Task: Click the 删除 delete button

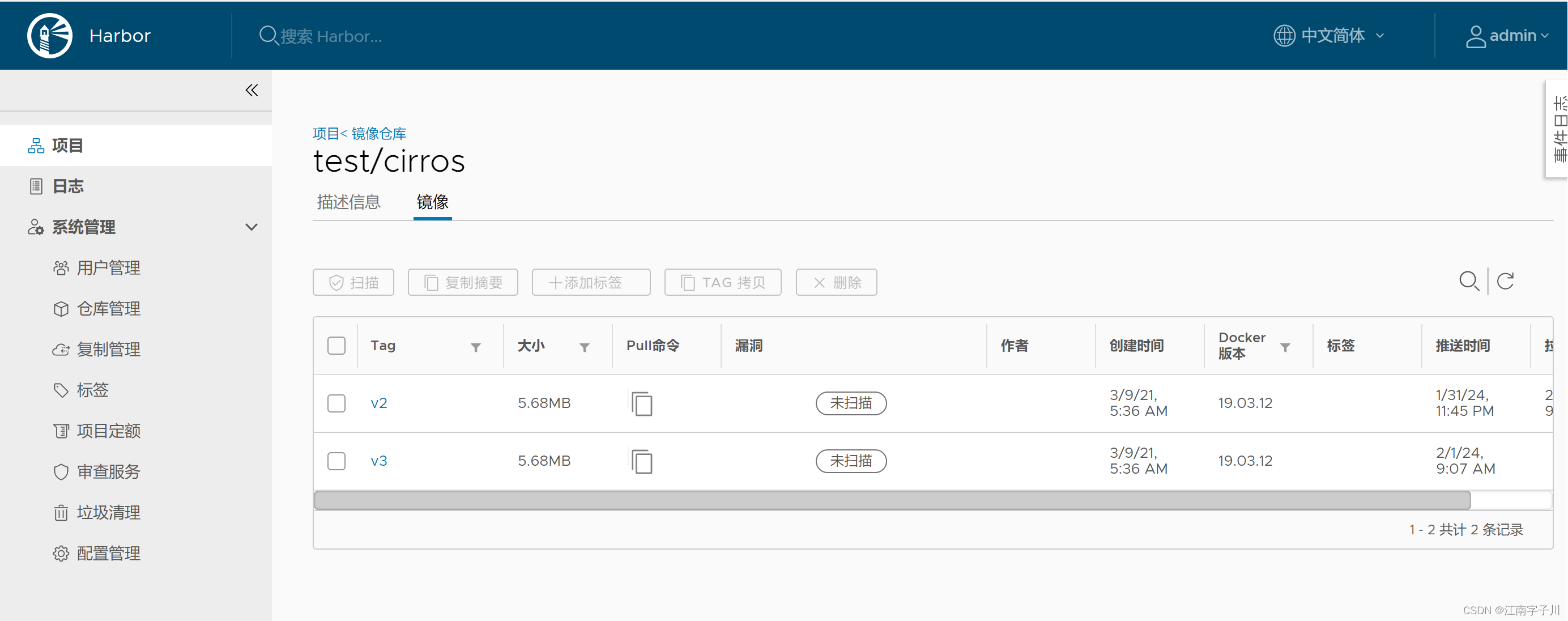Action: tap(836, 283)
